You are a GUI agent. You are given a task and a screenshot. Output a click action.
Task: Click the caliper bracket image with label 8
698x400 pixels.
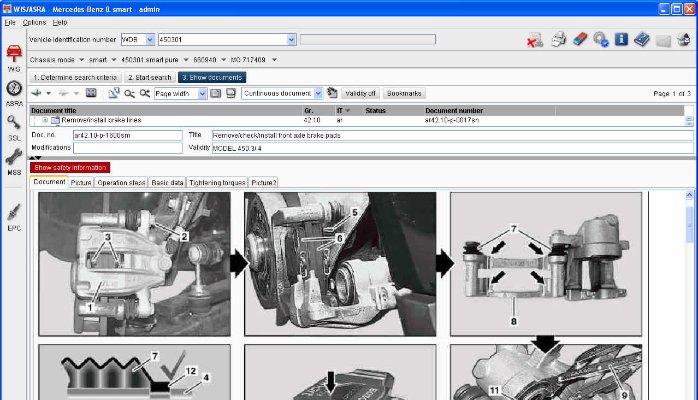[x=546, y=264]
